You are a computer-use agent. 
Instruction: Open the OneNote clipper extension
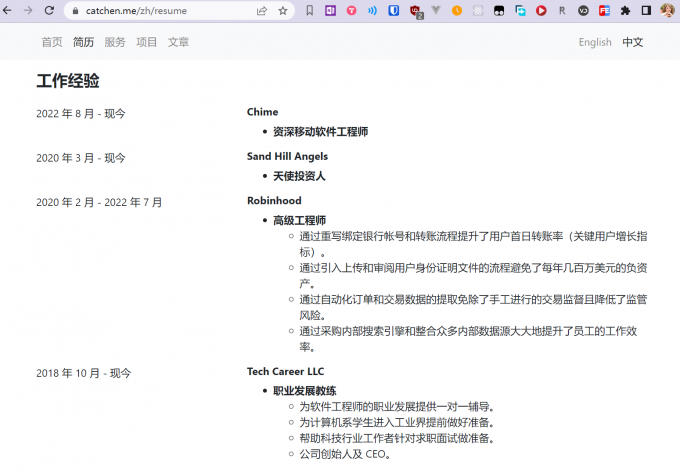(330, 10)
